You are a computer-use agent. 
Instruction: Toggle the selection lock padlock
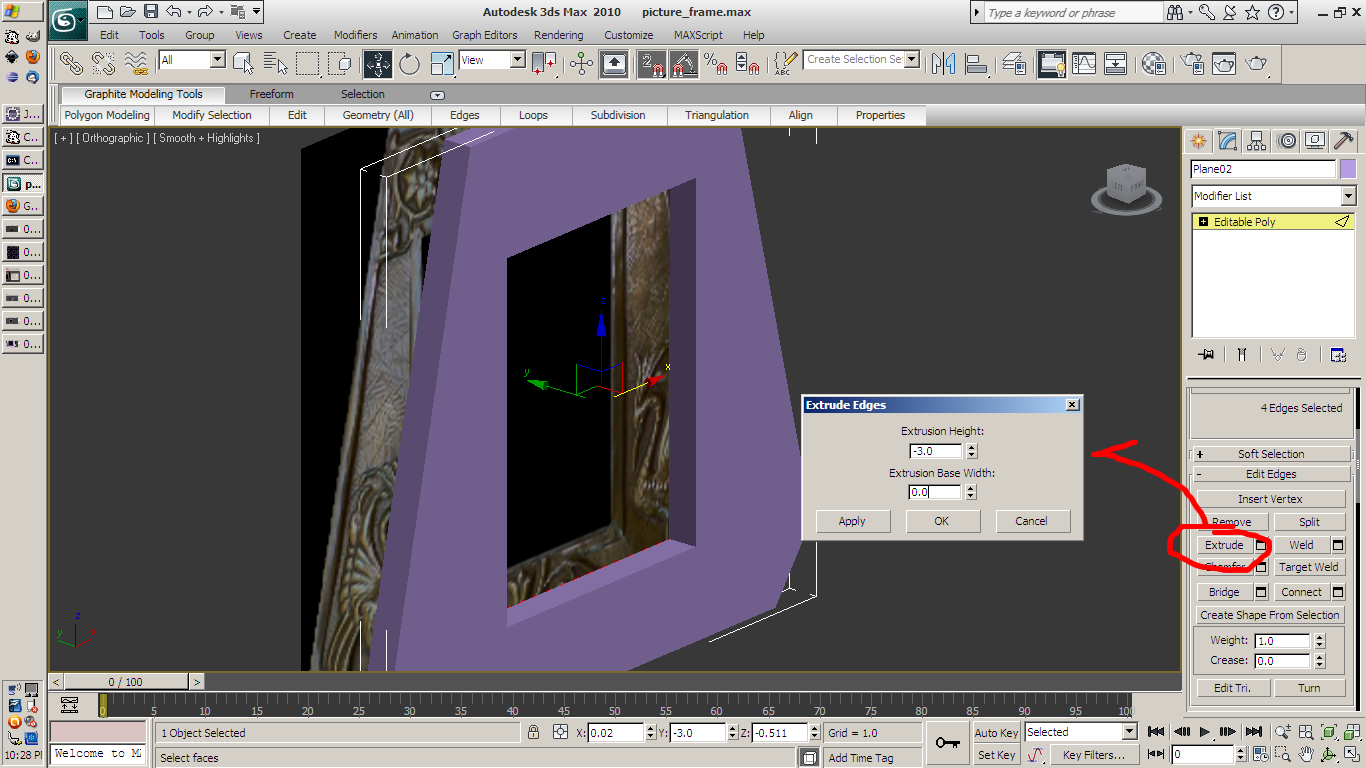(x=534, y=733)
